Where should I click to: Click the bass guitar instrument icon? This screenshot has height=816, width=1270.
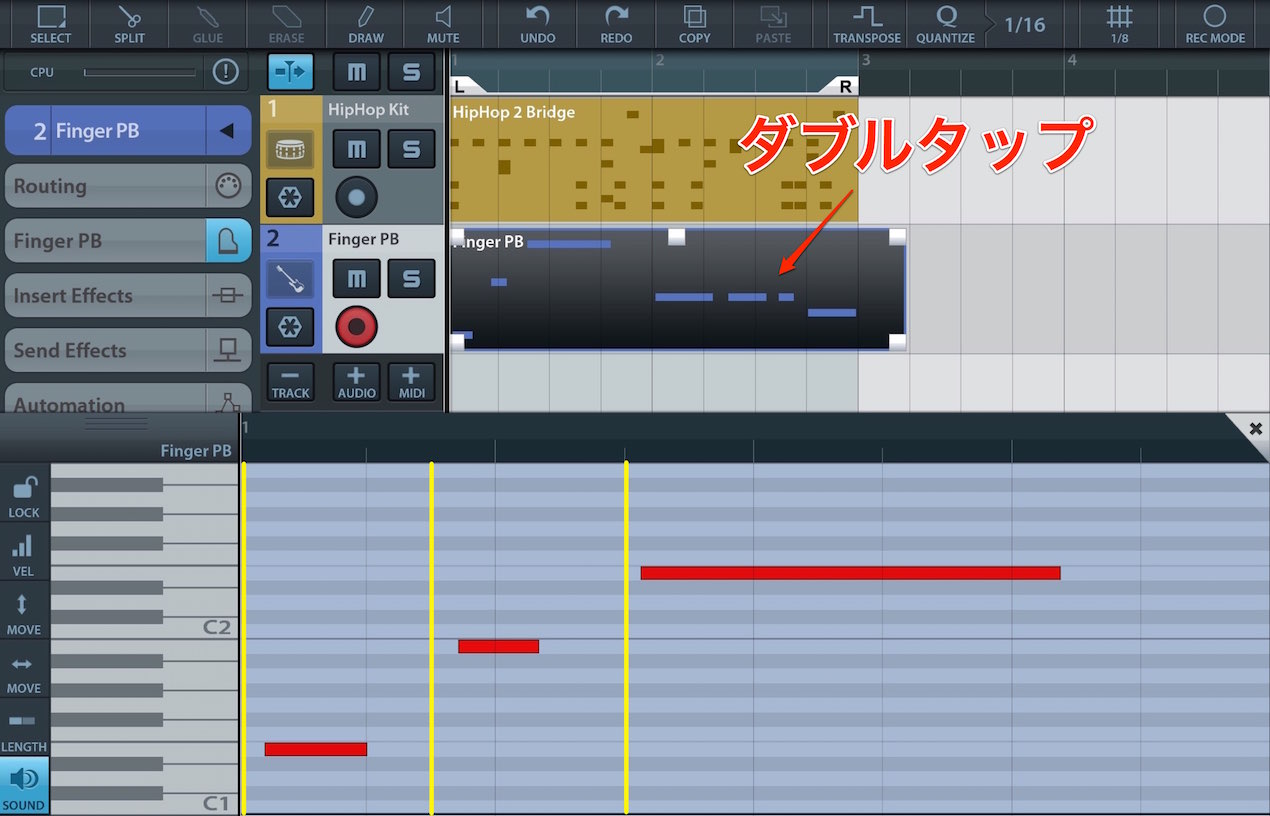click(x=290, y=279)
